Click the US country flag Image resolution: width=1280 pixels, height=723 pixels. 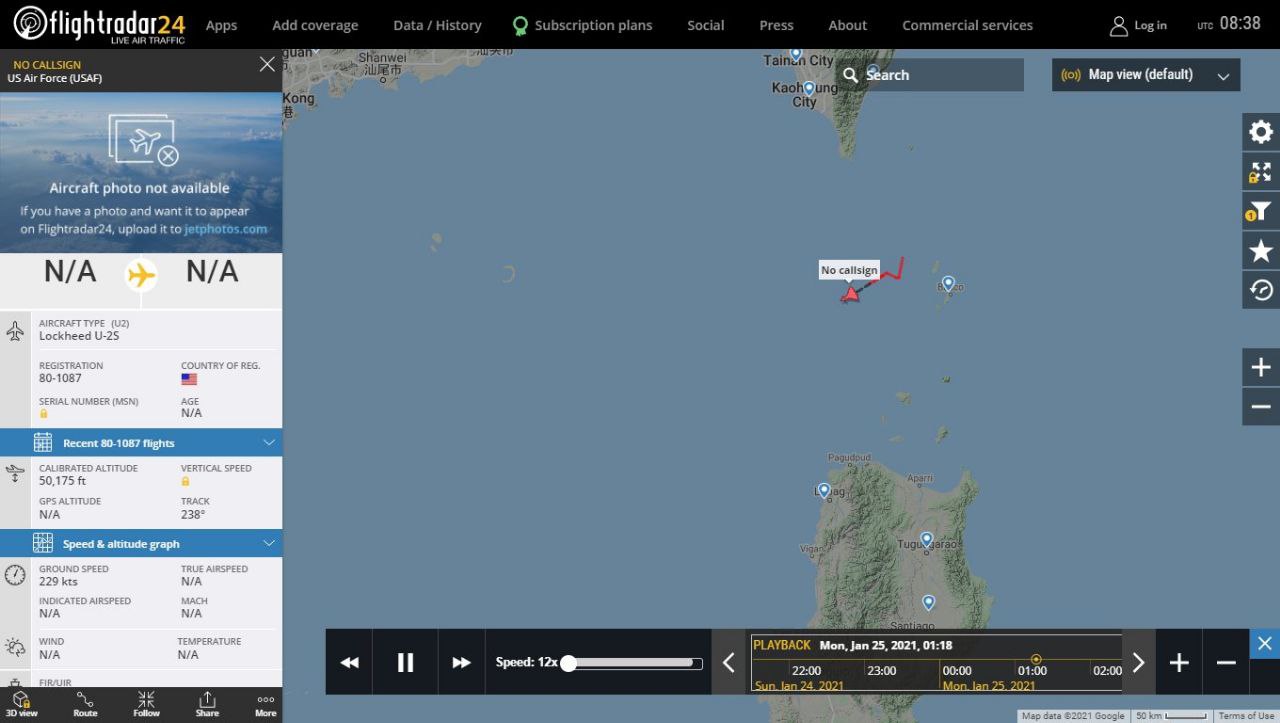pos(189,379)
